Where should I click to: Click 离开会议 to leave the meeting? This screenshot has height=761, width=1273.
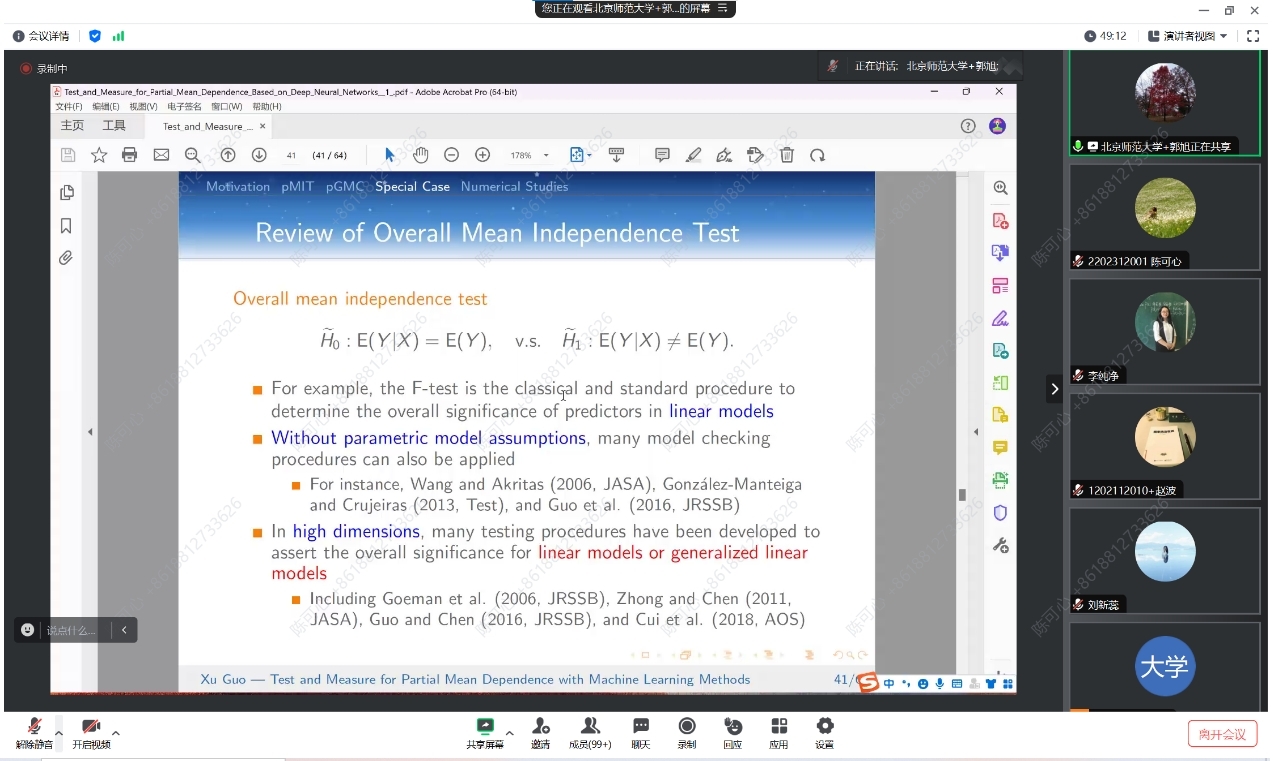(x=1222, y=734)
